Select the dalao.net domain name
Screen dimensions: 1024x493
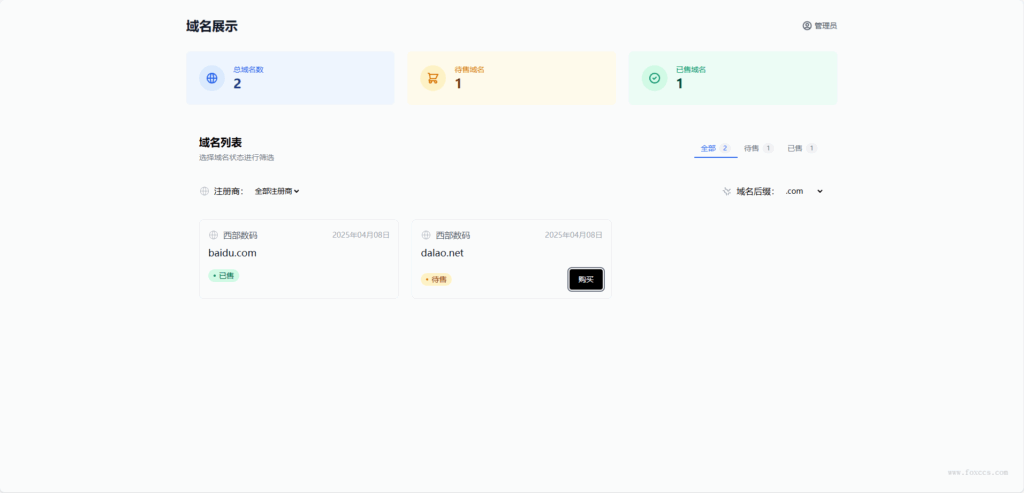coord(442,253)
